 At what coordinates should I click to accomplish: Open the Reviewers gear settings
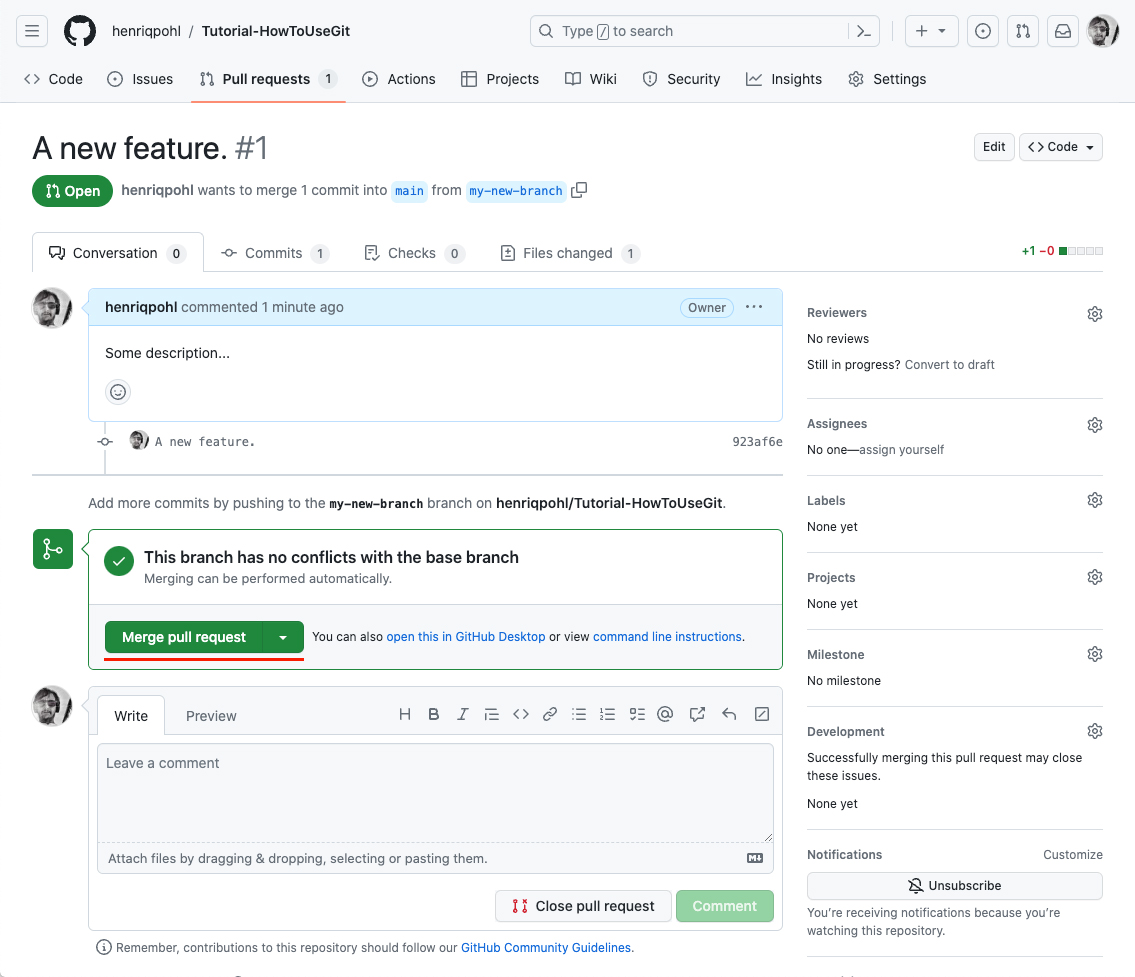[1094, 313]
